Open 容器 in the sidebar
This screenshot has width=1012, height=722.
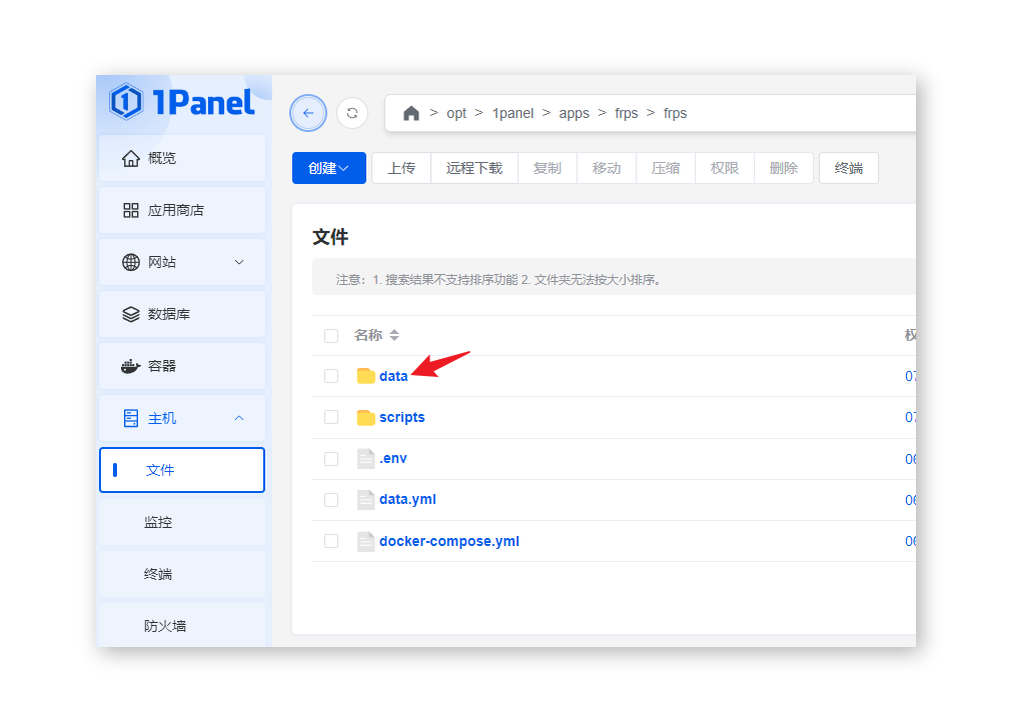(x=182, y=366)
